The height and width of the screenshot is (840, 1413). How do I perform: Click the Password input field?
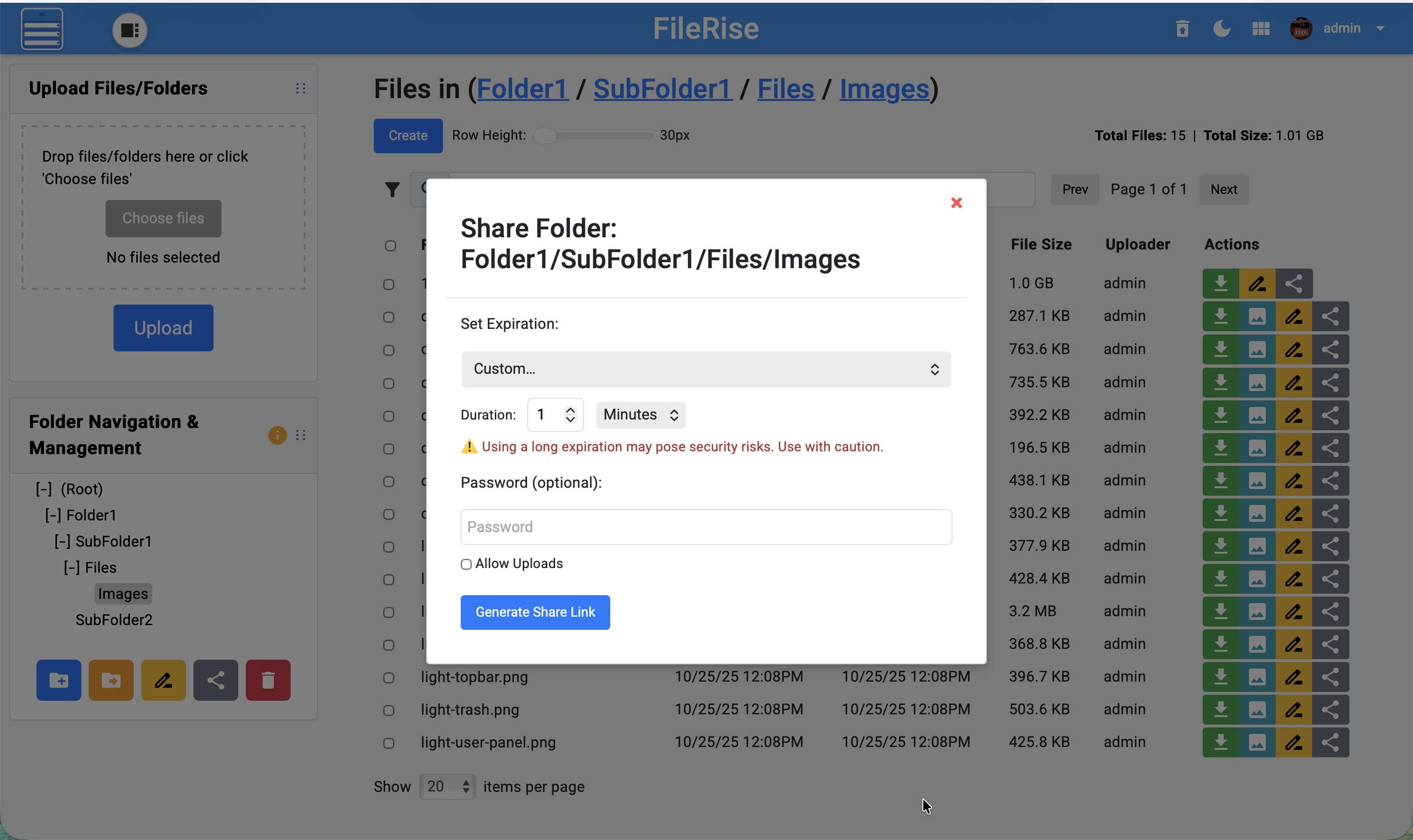[x=706, y=527]
